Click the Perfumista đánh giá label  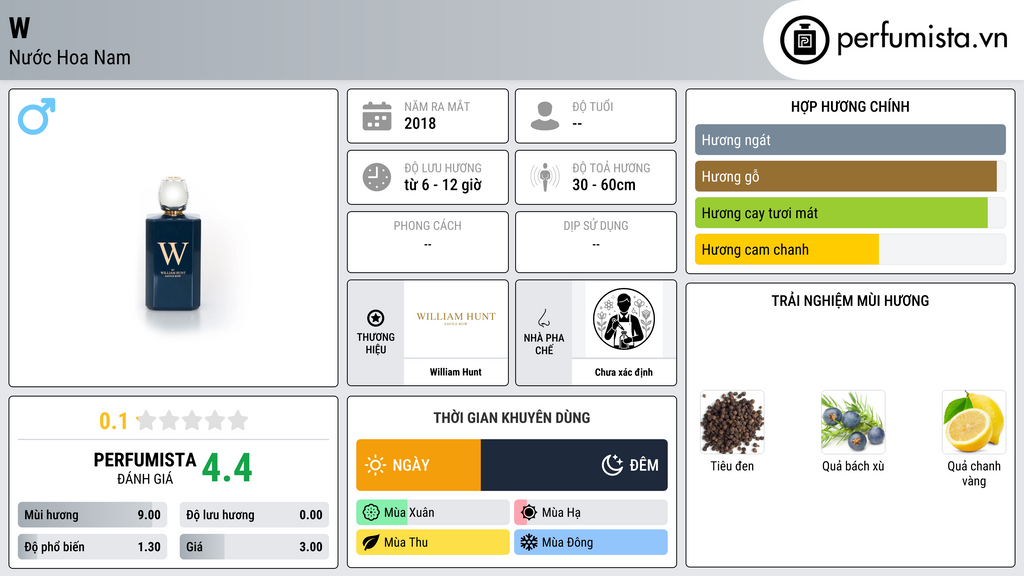pos(145,468)
